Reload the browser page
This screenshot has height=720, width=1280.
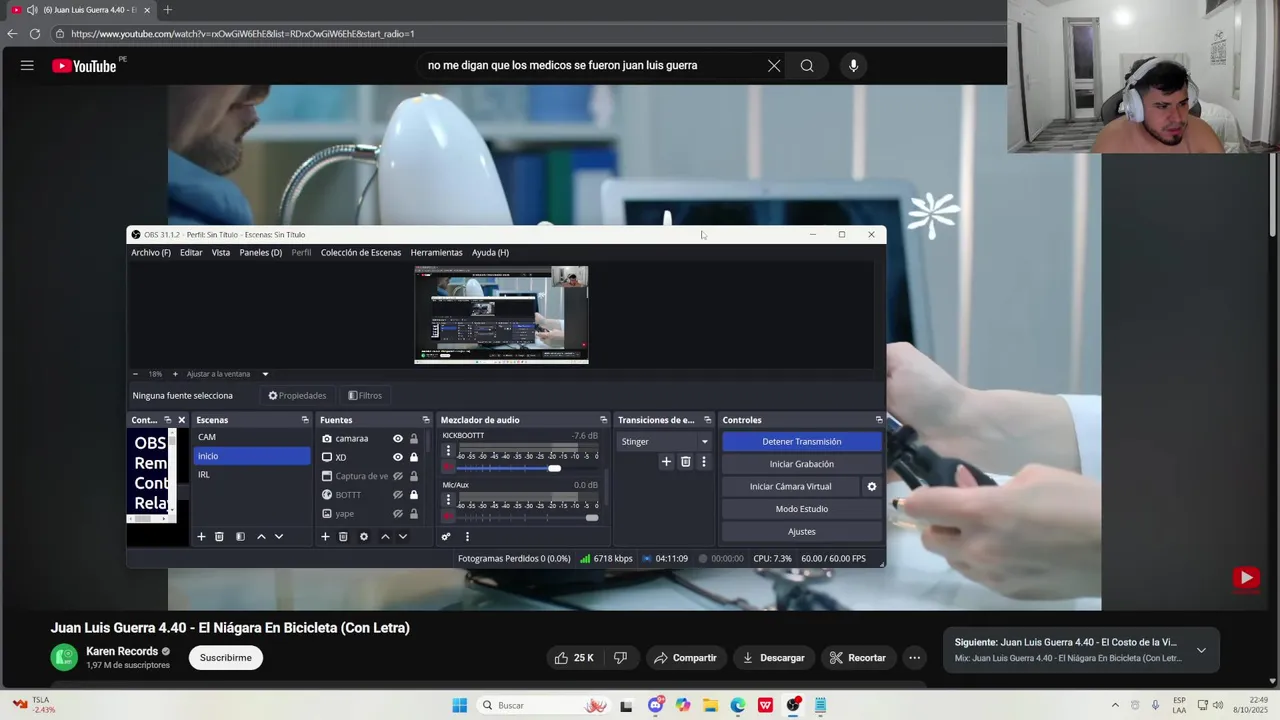[x=35, y=34]
